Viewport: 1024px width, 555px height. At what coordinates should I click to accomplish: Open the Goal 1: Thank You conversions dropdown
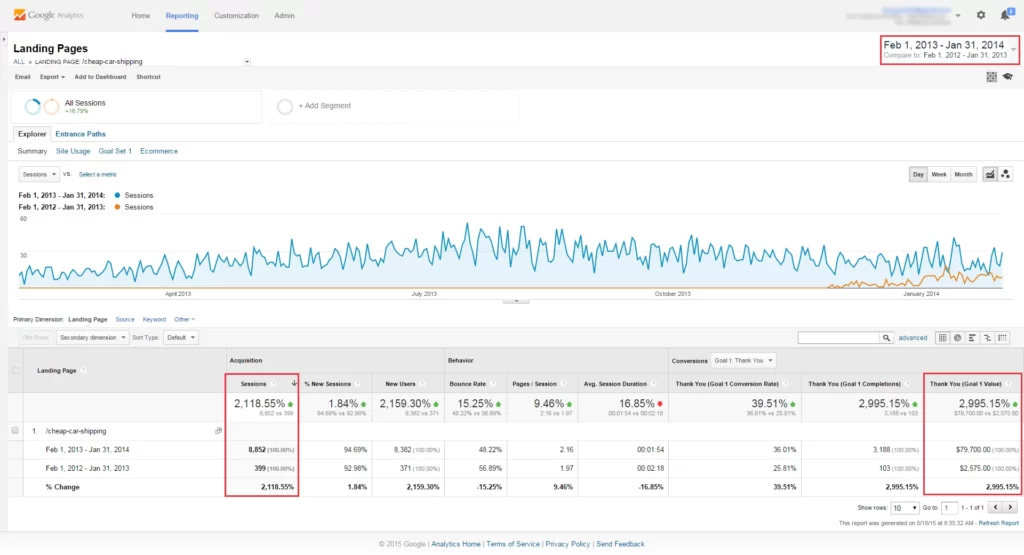[x=743, y=360]
